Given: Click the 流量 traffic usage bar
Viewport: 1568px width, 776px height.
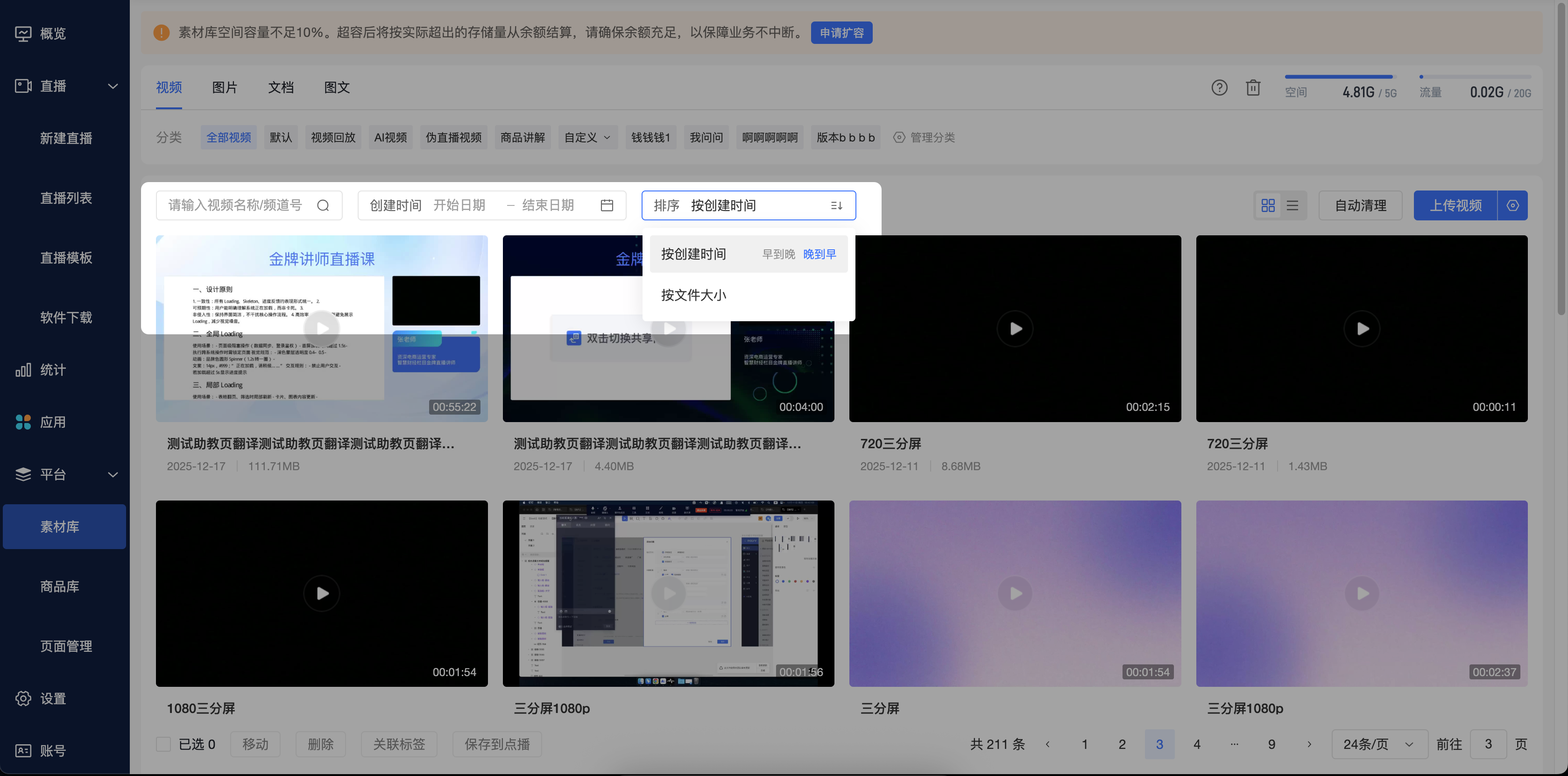Looking at the screenshot, I should [x=1476, y=77].
